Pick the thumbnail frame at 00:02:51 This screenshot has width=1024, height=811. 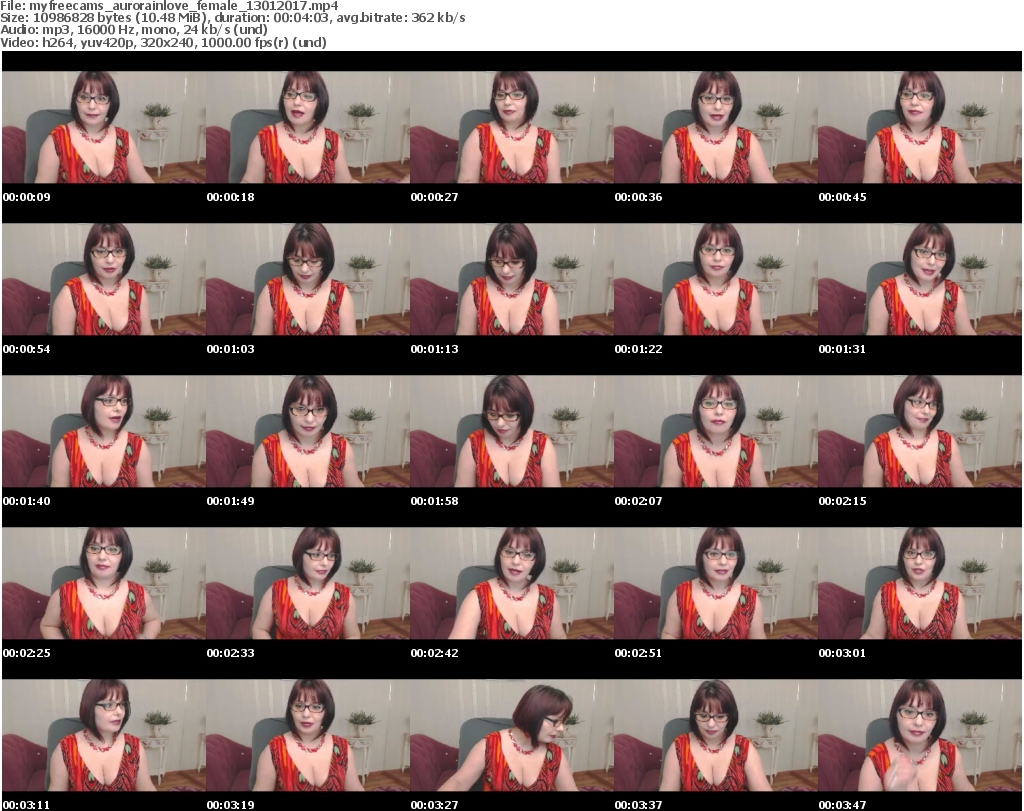[716, 583]
